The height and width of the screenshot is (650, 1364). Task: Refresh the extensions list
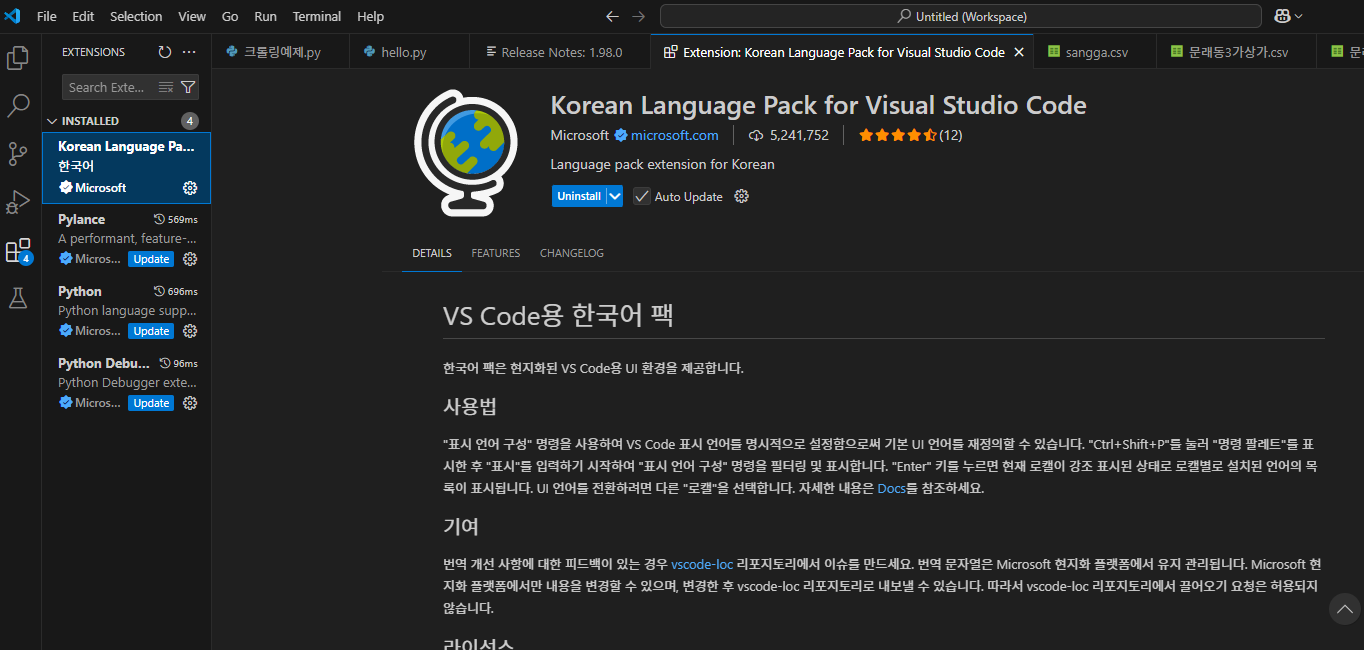pos(165,52)
